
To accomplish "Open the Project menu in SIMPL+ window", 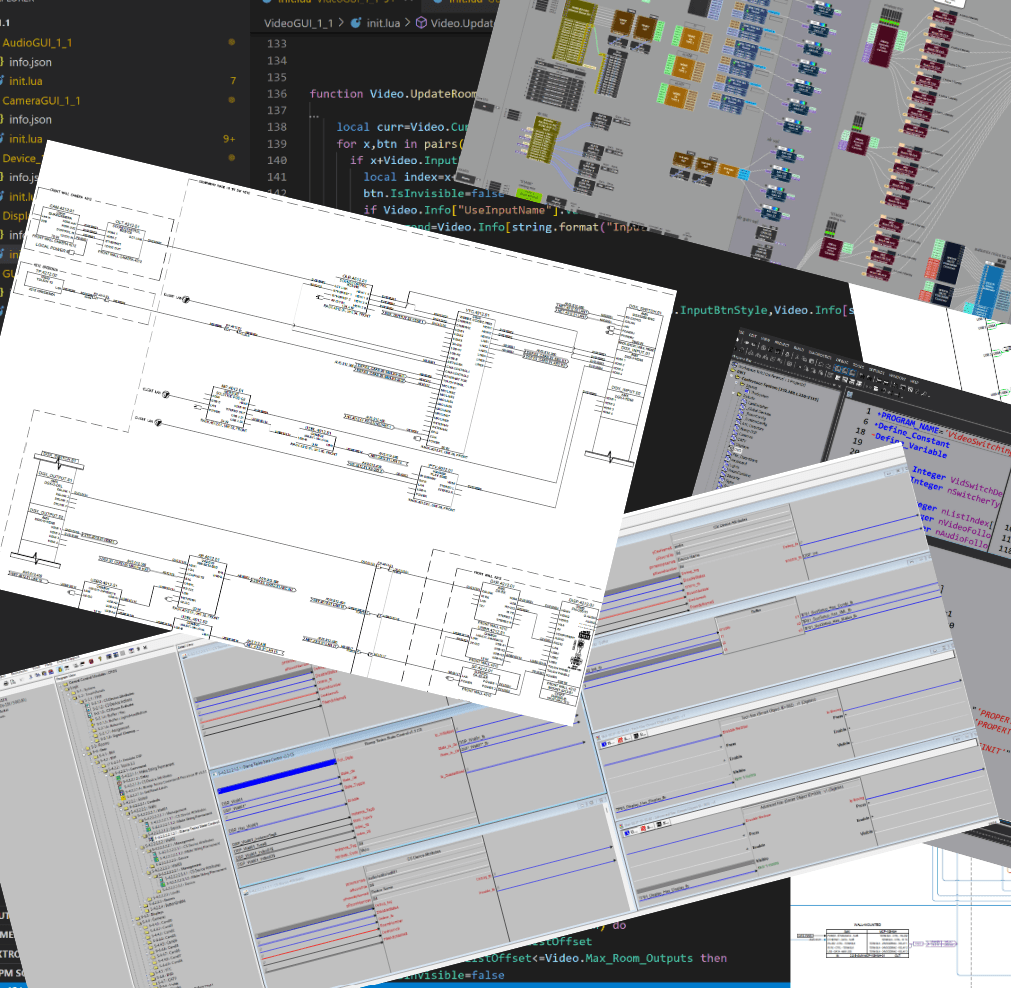I will tap(781, 343).
